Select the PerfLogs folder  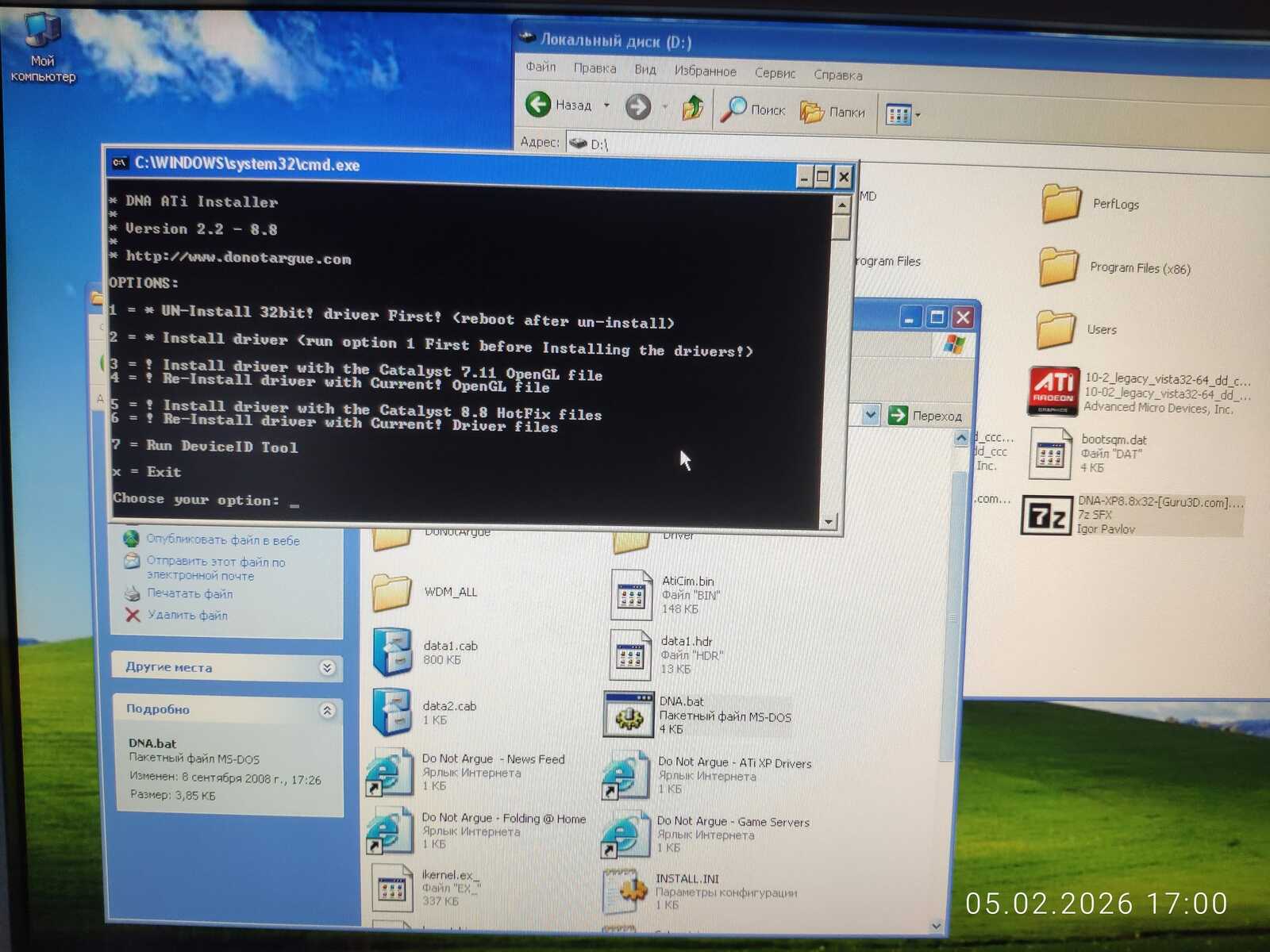tap(1091, 203)
